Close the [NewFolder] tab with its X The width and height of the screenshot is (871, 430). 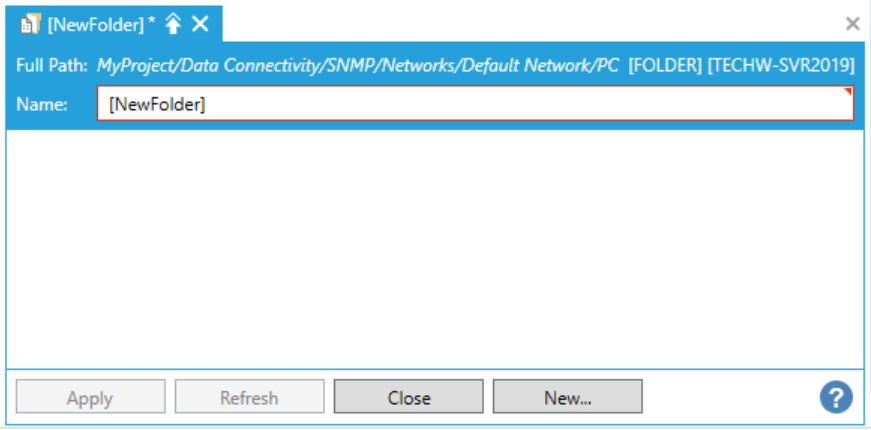200,25
